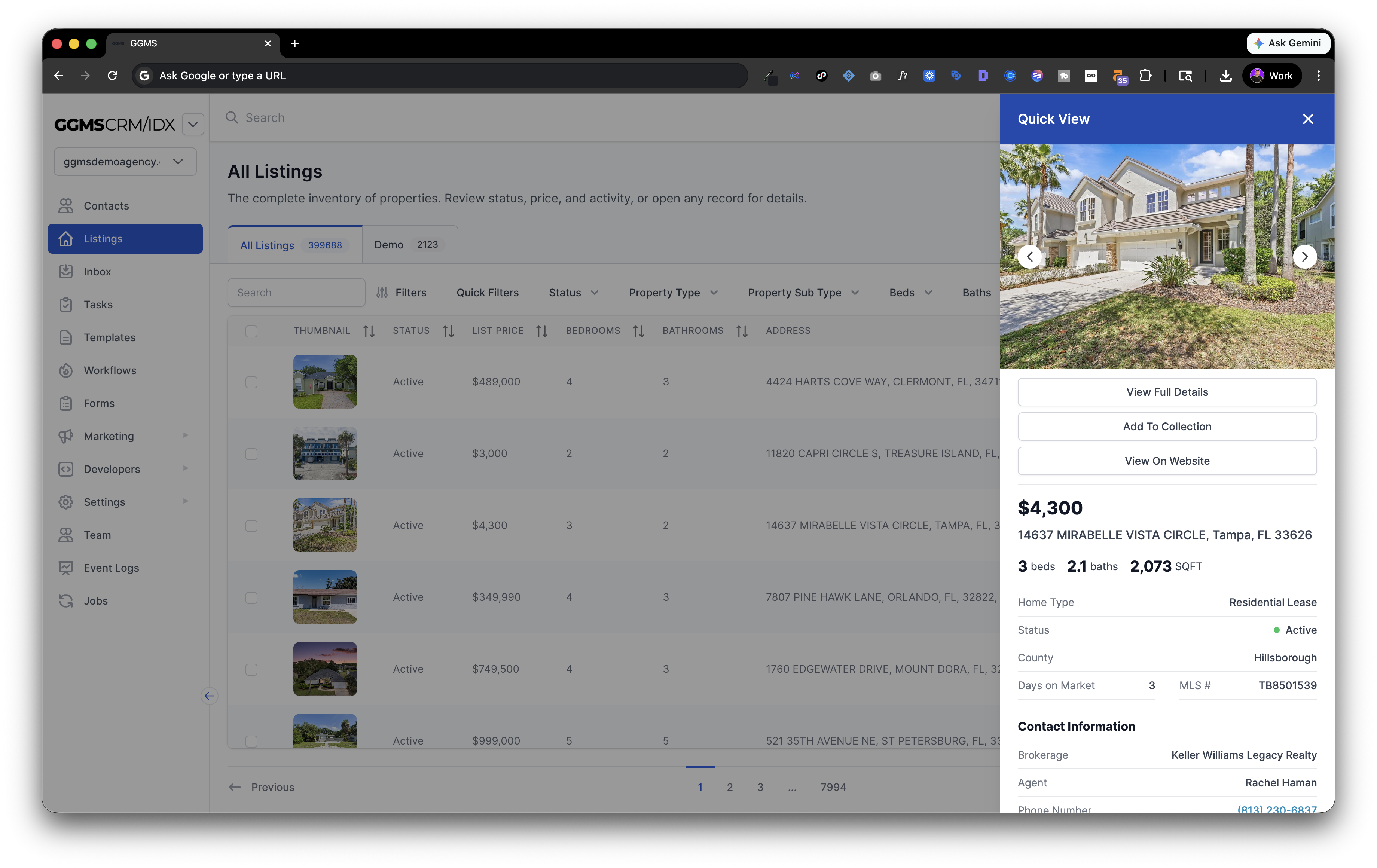Screen dimensions: 1377x868
Task: Expand the Property Type dropdown
Action: (673, 293)
